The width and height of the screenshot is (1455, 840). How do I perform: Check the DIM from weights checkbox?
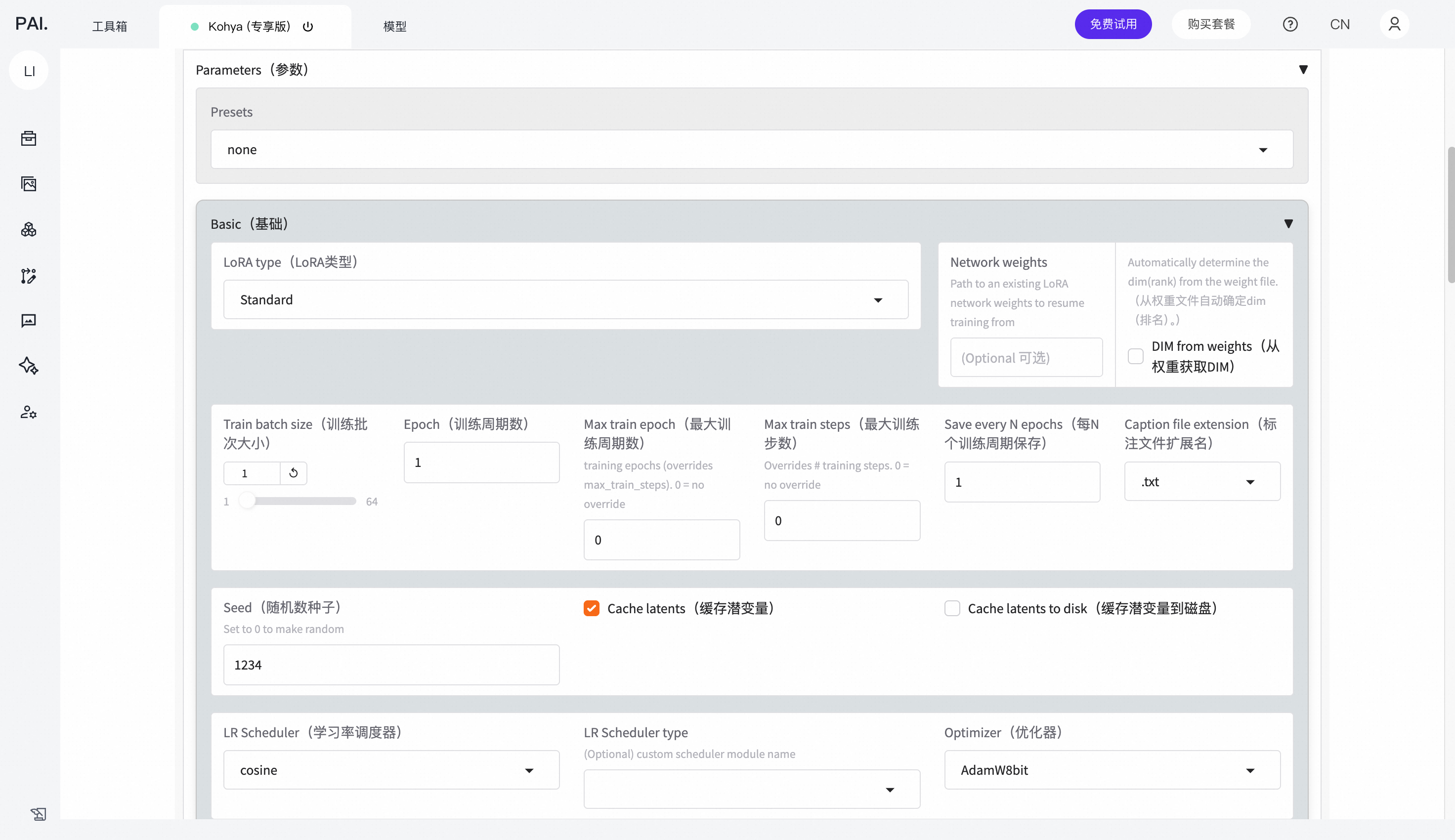click(1135, 356)
